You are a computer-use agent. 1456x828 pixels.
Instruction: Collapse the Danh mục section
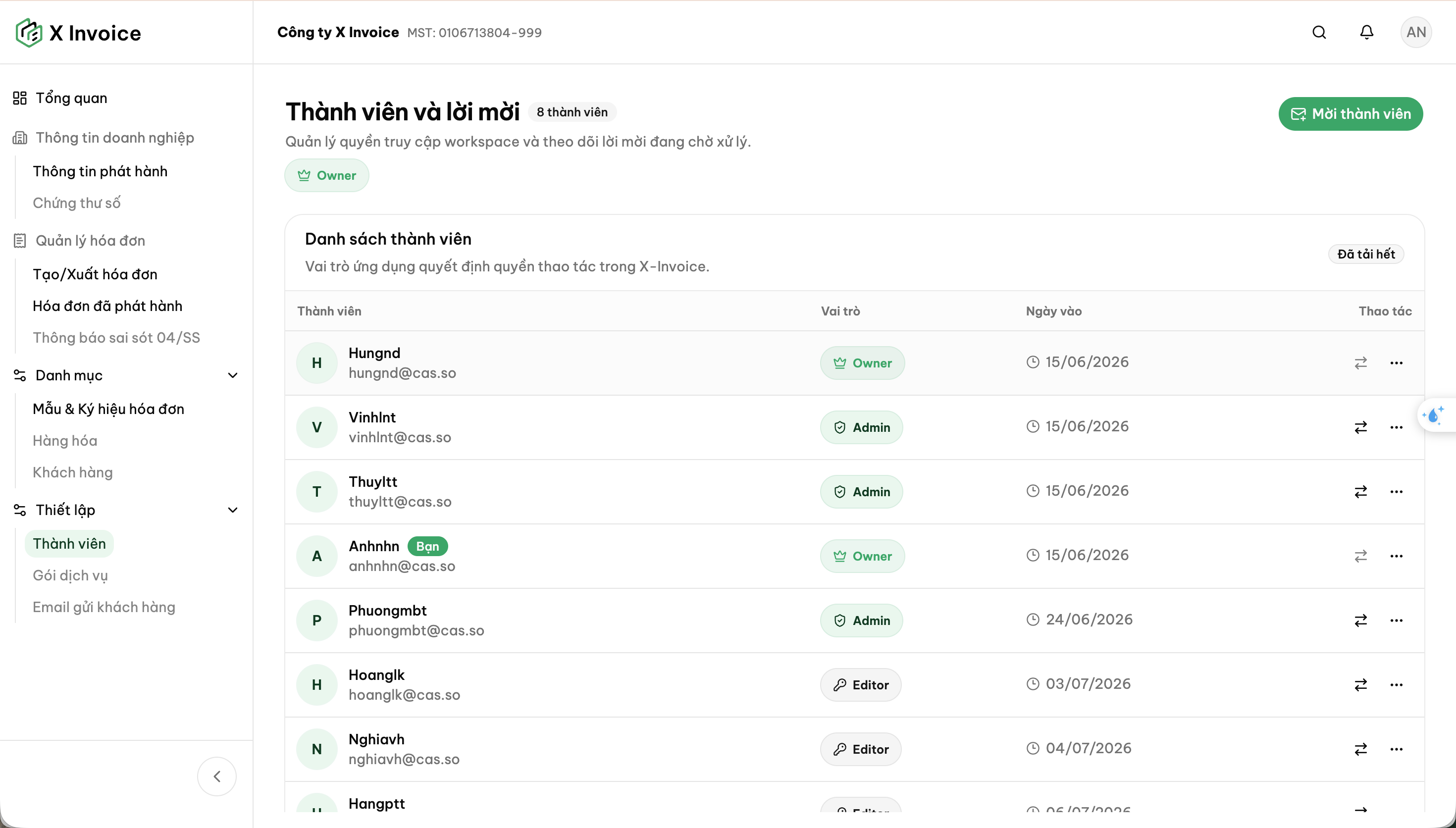point(233,375)
